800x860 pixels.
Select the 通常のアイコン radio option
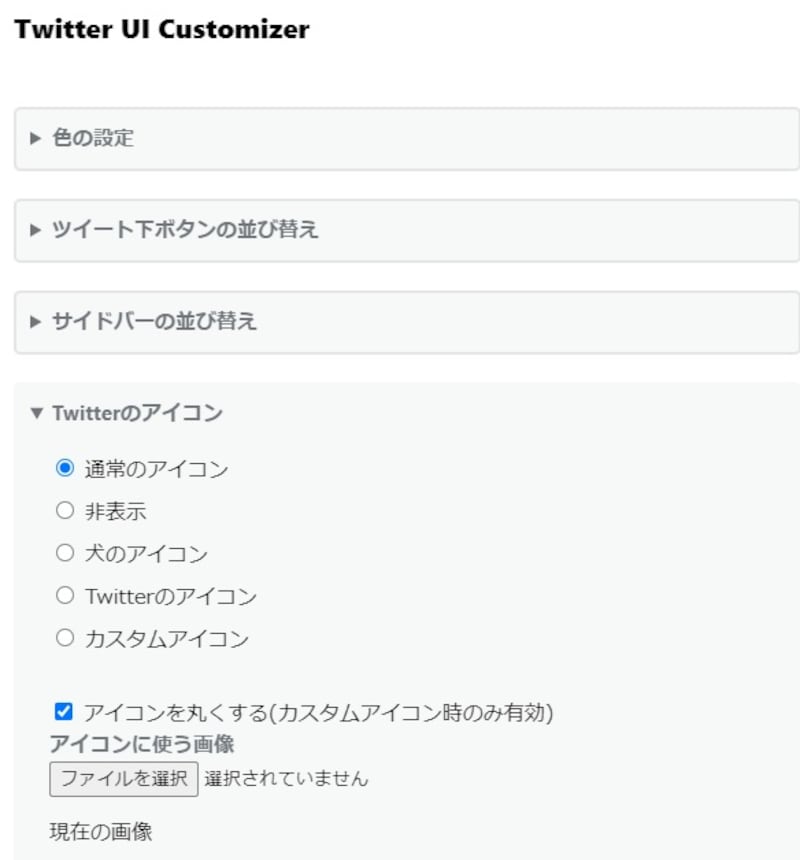pyautogui.click(x=66, y=468)
